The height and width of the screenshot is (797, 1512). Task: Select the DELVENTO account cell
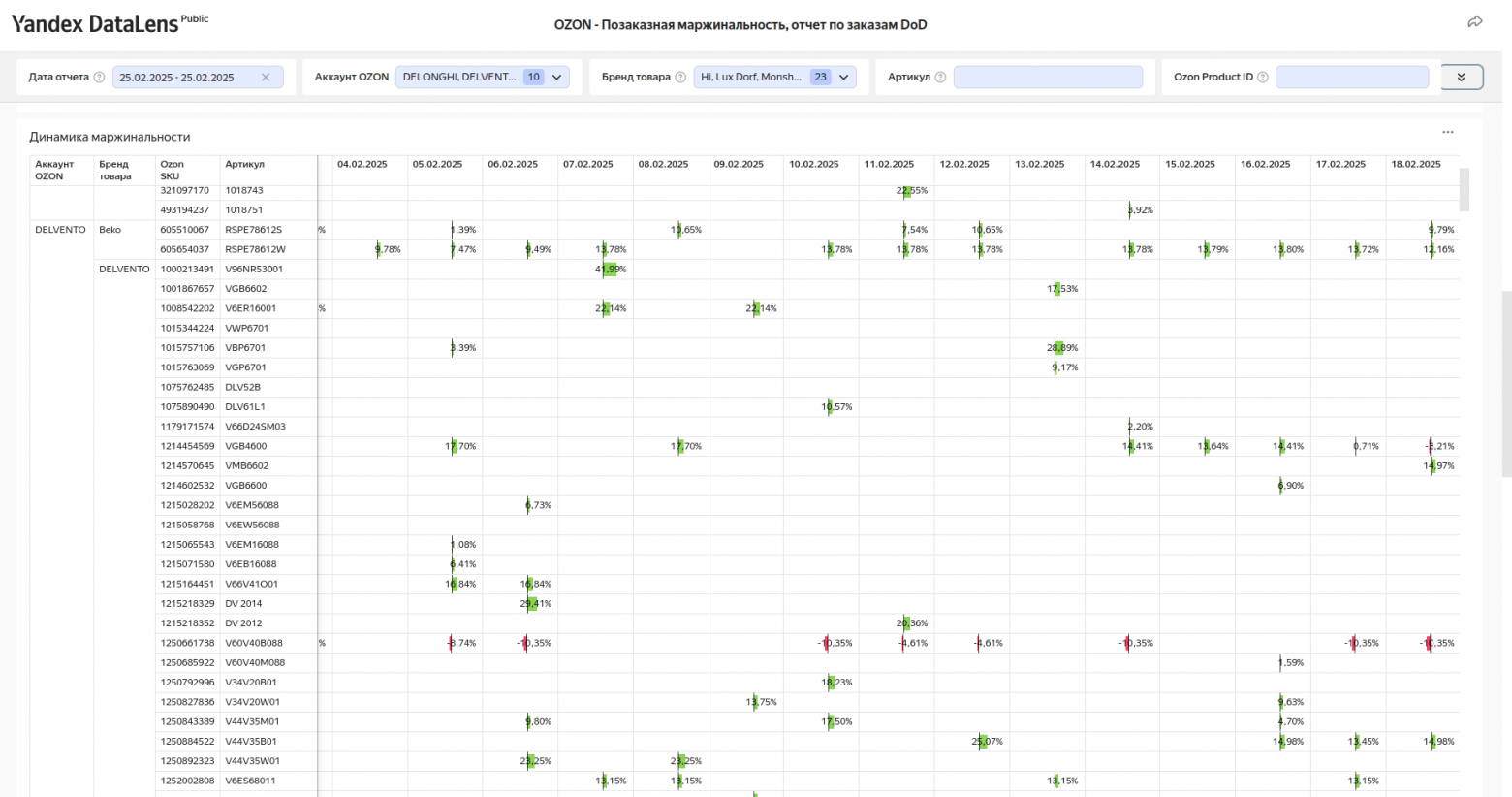tap(60, 230)
